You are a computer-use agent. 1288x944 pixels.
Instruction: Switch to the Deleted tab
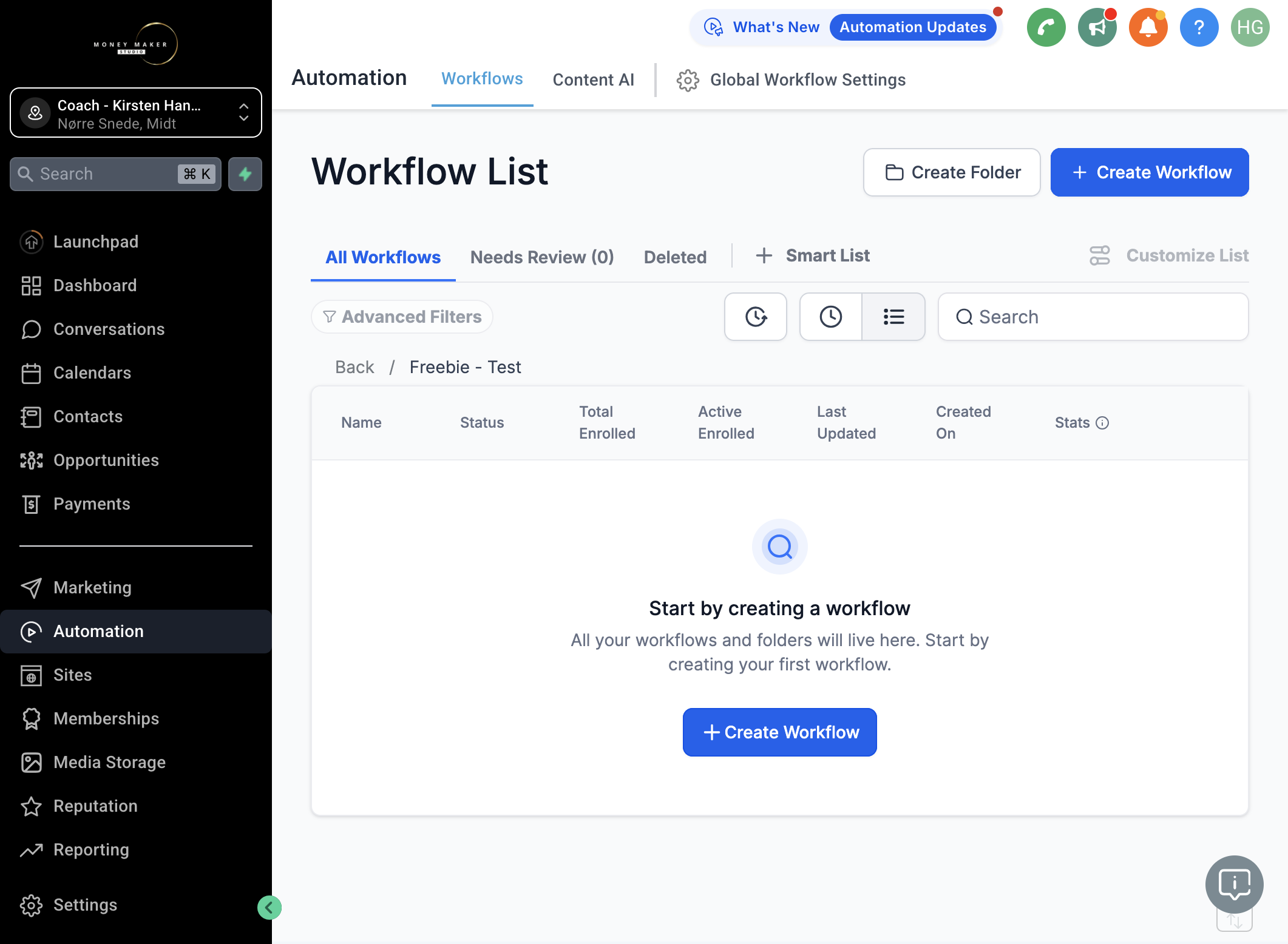point(675,257)
